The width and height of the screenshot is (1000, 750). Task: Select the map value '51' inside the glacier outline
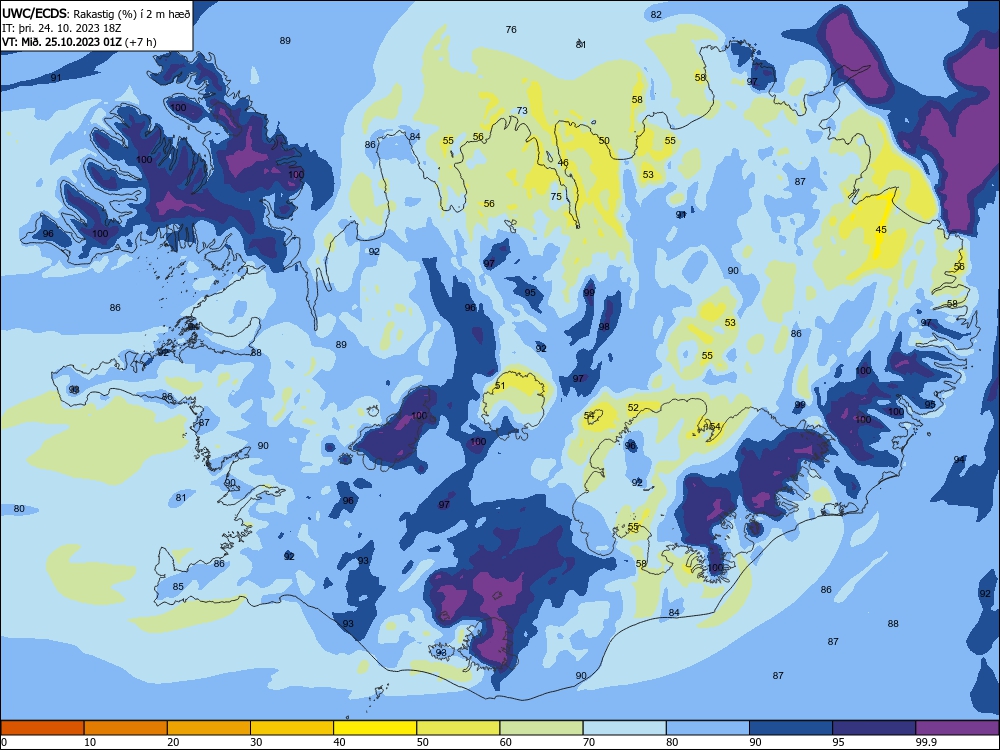pos(500,386)
